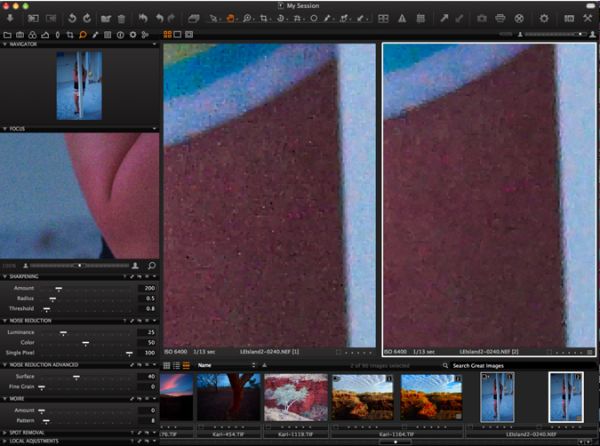Select the red infrared tree thumbnail
Screen dimensions: 600x446
point(296,397)
